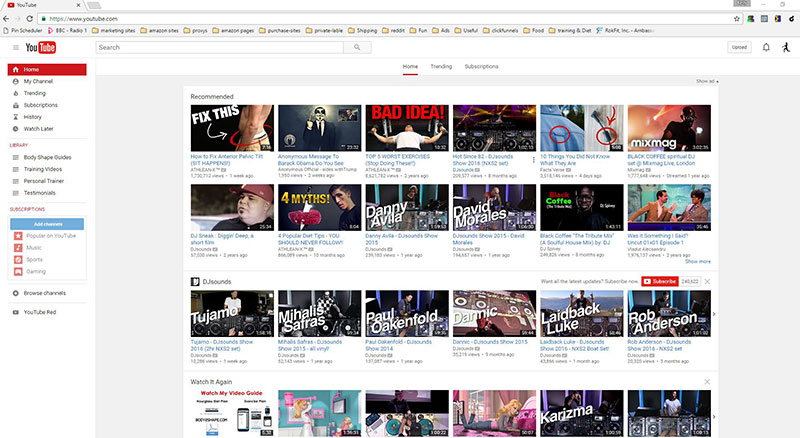Click the Search input field
The width and height of the screenshot is (800, 438).
(219, 47)
